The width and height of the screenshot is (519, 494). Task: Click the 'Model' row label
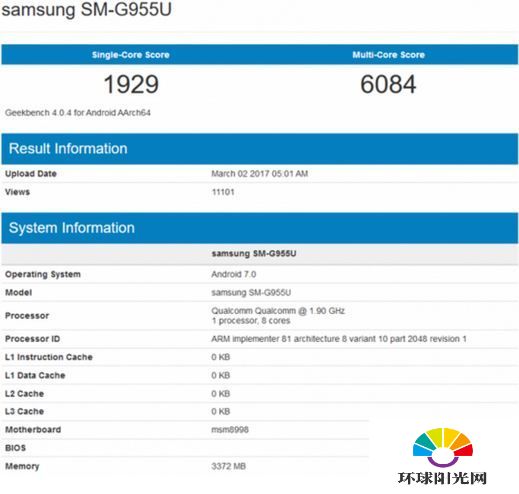point(18,293)
